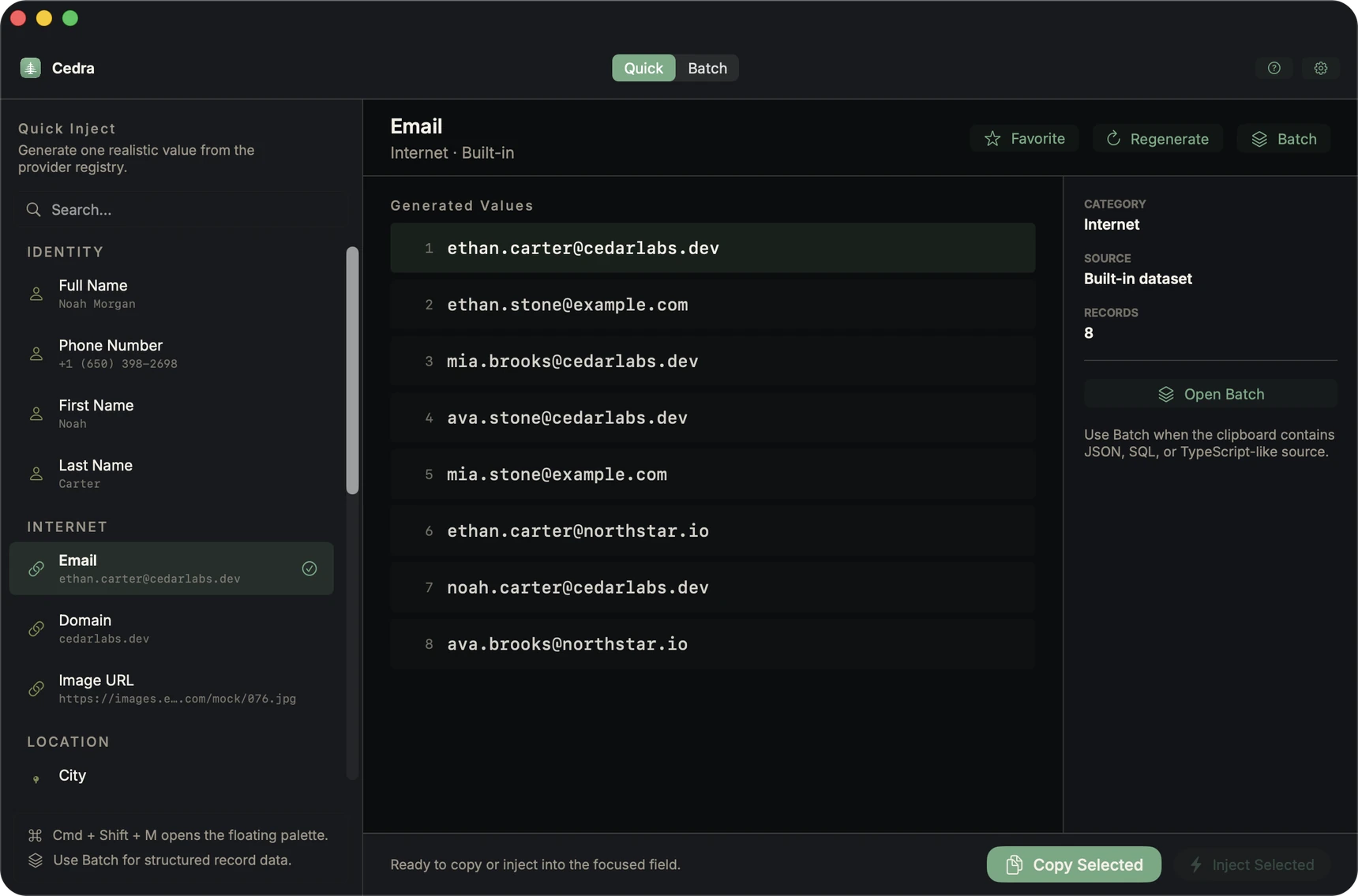
Task: Open the help question mark icon
Action: tap(1274, 68)
